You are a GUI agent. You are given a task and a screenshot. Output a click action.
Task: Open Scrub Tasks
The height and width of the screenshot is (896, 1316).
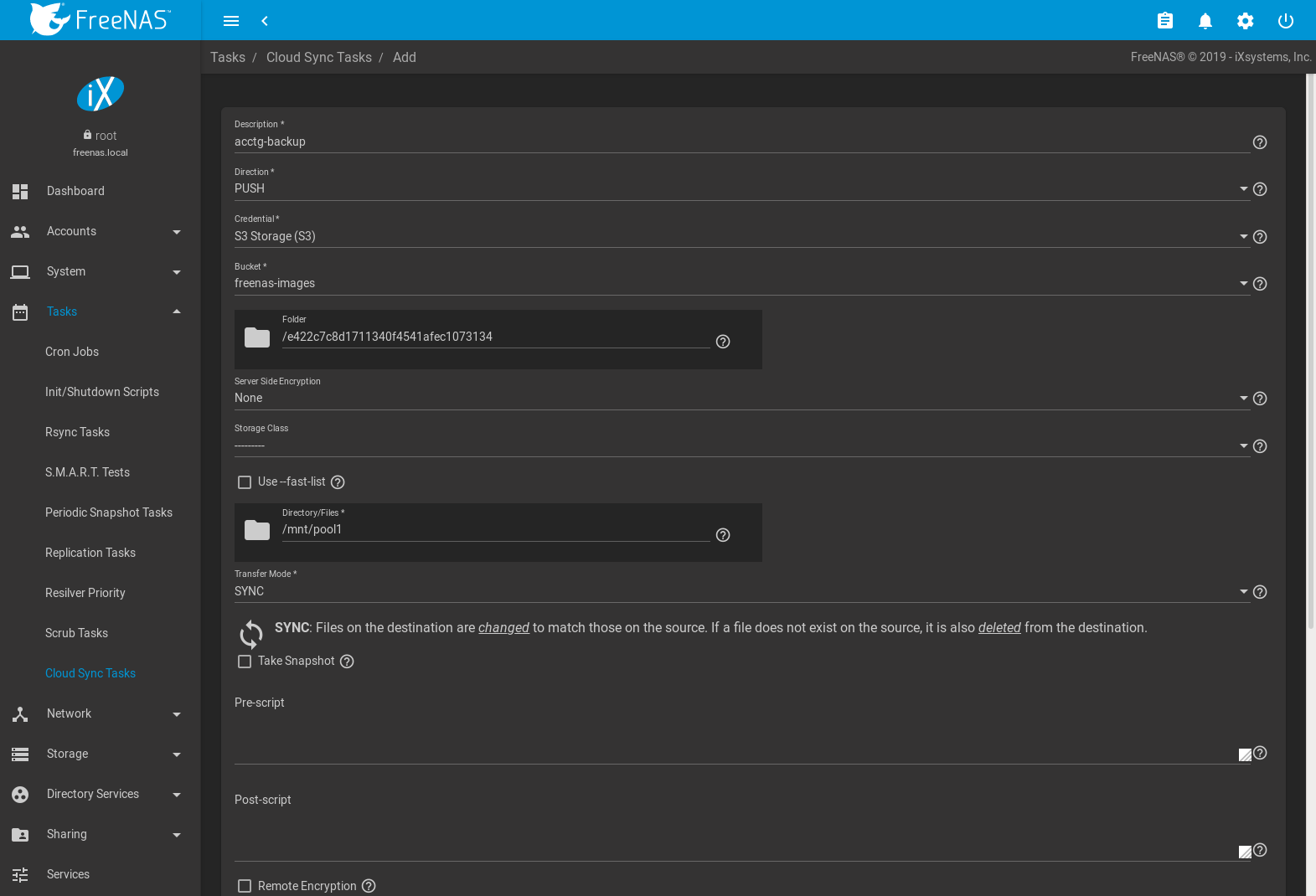pyautogui.click(x=101, y=633)
